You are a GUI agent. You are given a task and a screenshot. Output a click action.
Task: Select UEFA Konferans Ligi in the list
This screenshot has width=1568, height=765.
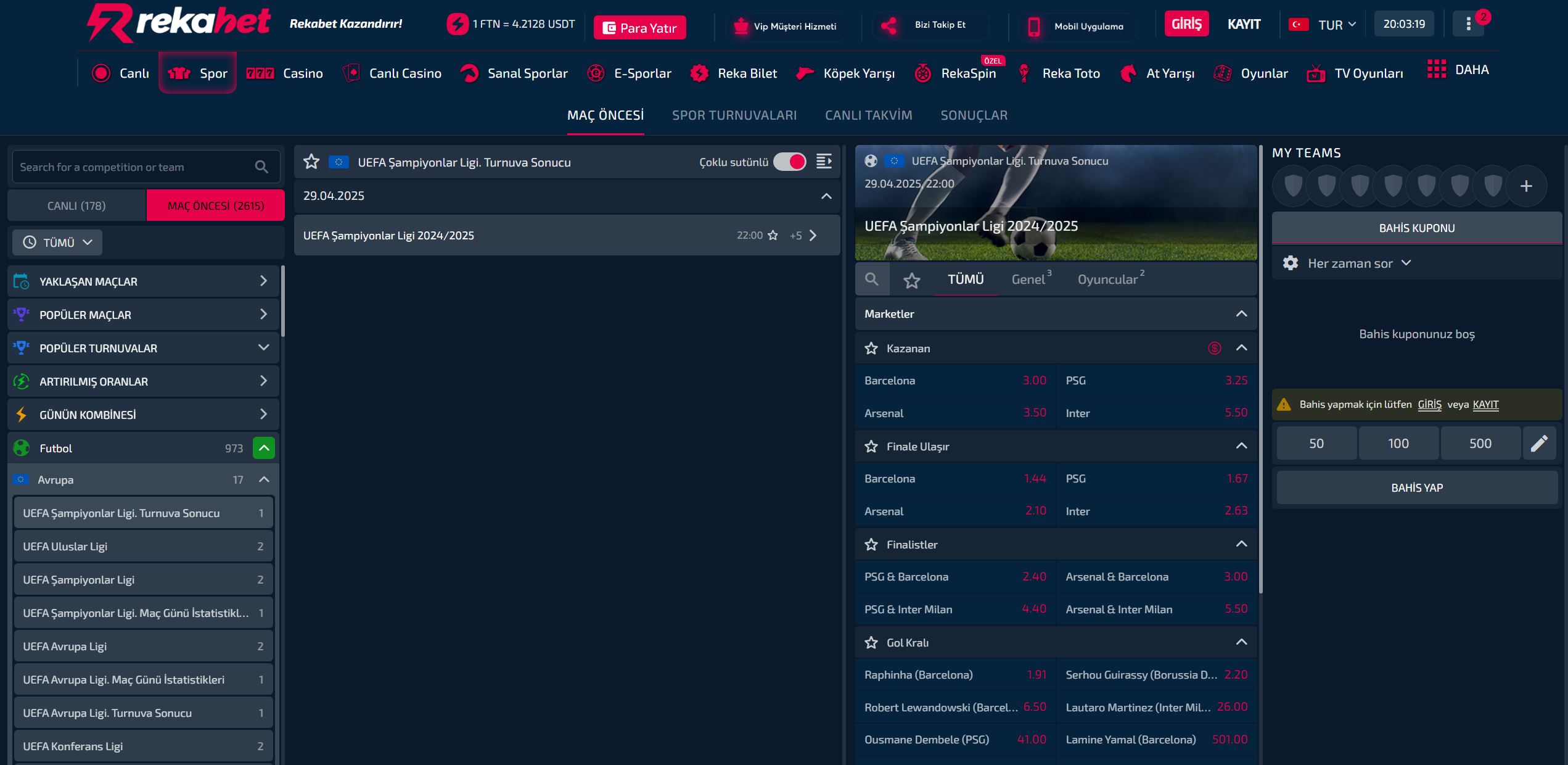pyautogui.click(x=143, y=746)
